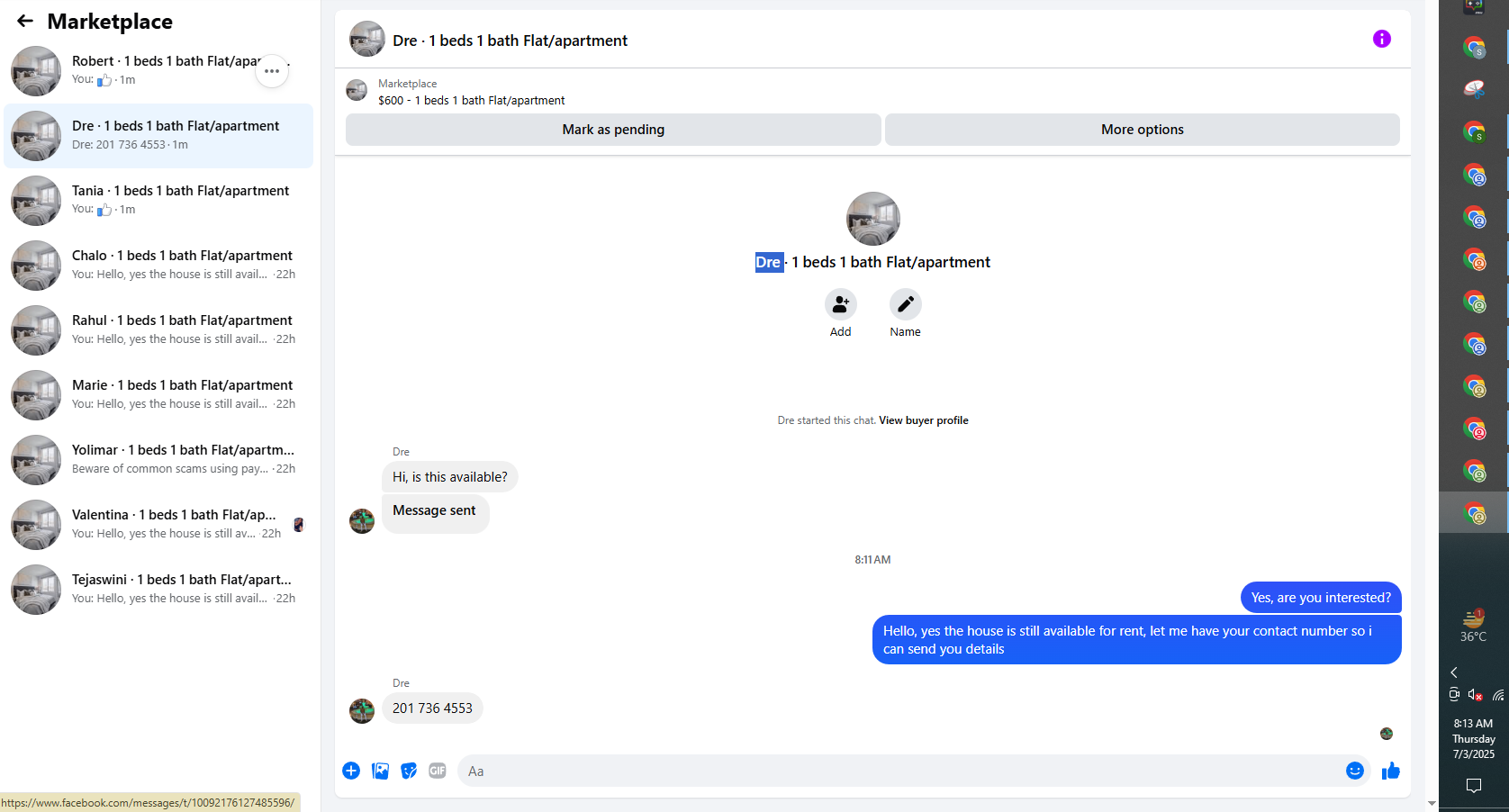Open the emoji picker smiley

(x=1354, y=771)
